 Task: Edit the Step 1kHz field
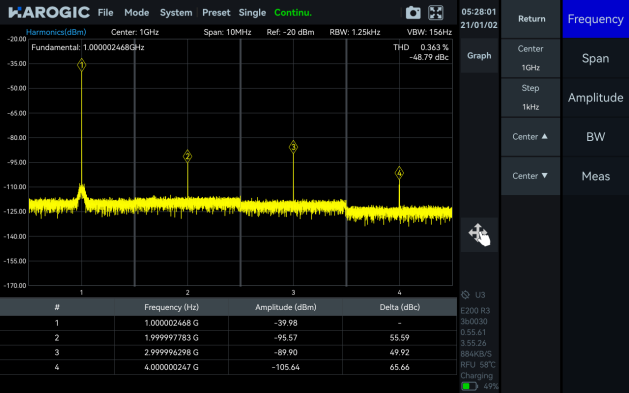coord(530,97)
